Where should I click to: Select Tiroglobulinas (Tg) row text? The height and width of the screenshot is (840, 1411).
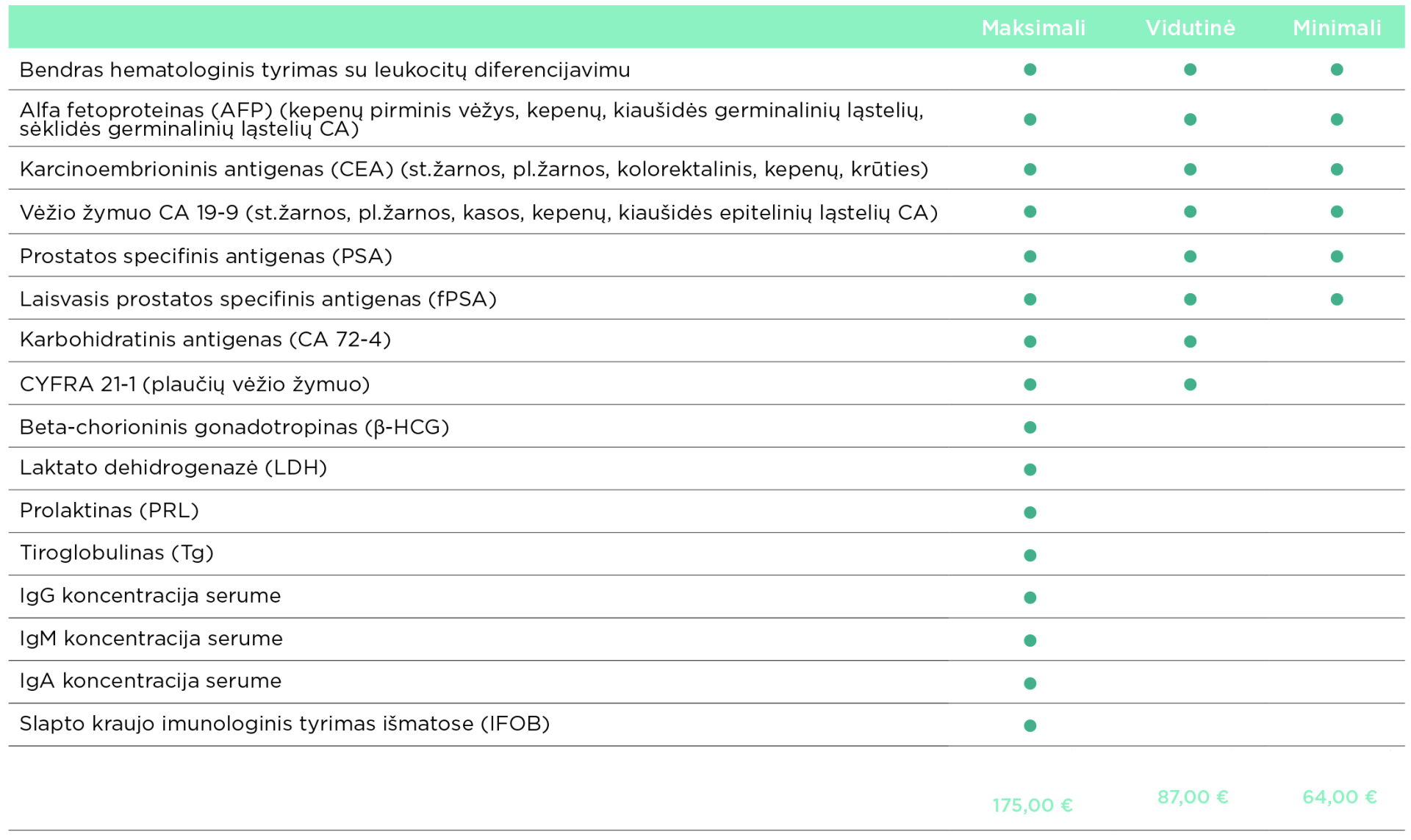point(117,553)
